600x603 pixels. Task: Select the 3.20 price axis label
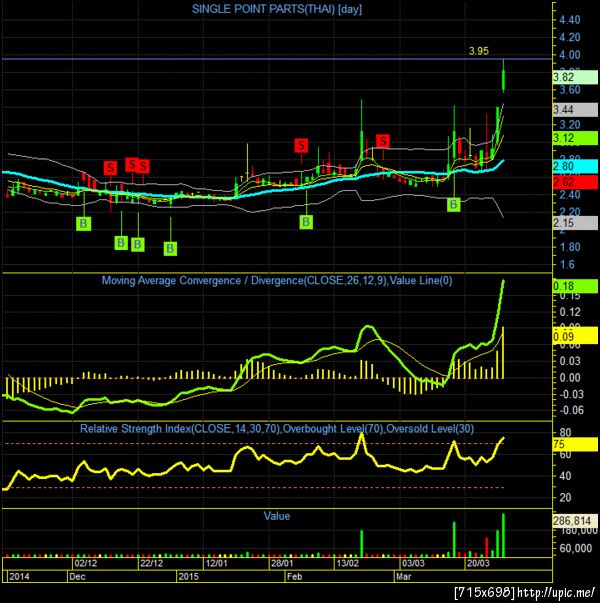click(x=570, y=125)
